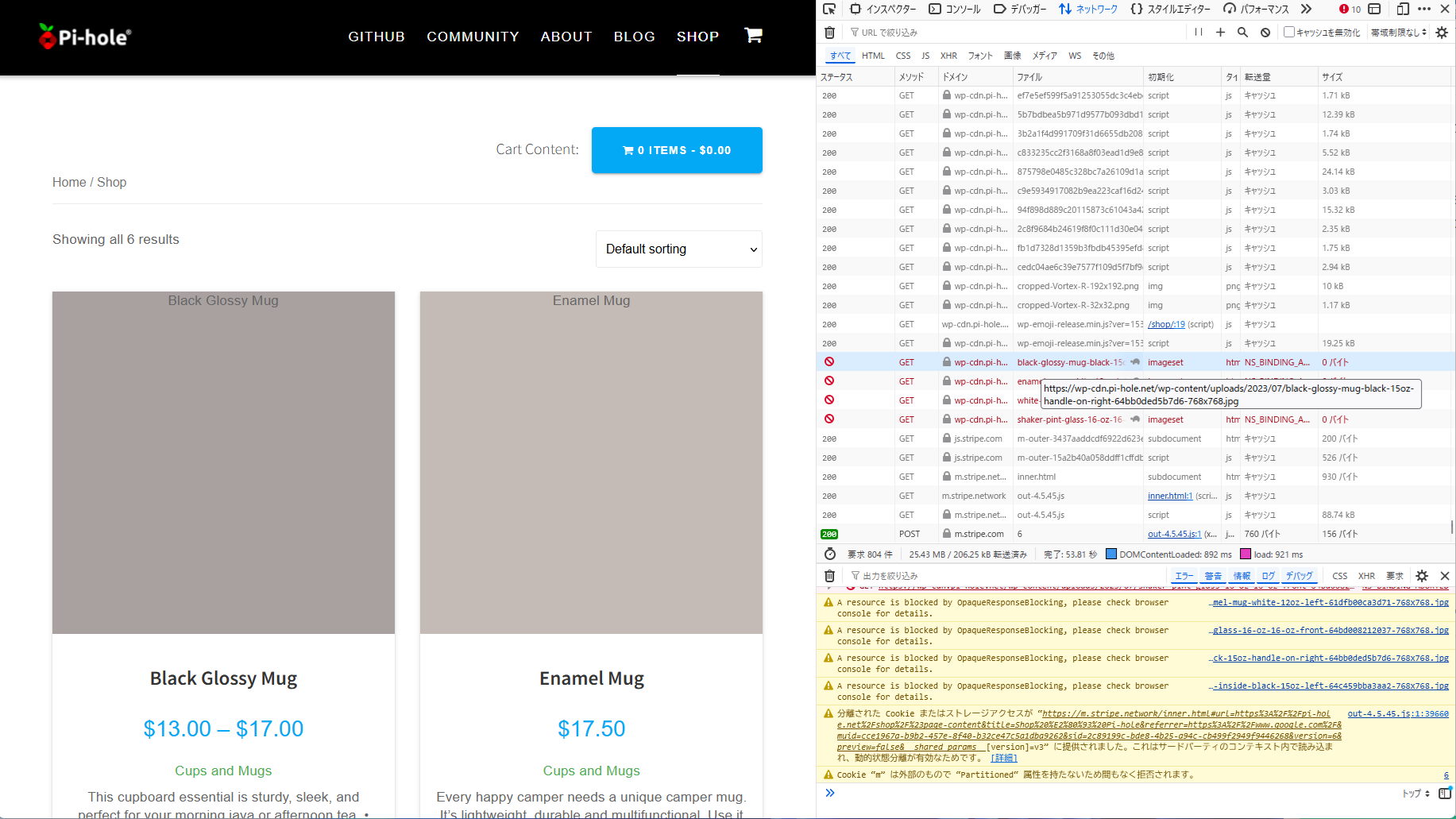Open the COMMUNITY navigation link
This screenshot has height=819, width=1456.
click(x=473, y=37)
